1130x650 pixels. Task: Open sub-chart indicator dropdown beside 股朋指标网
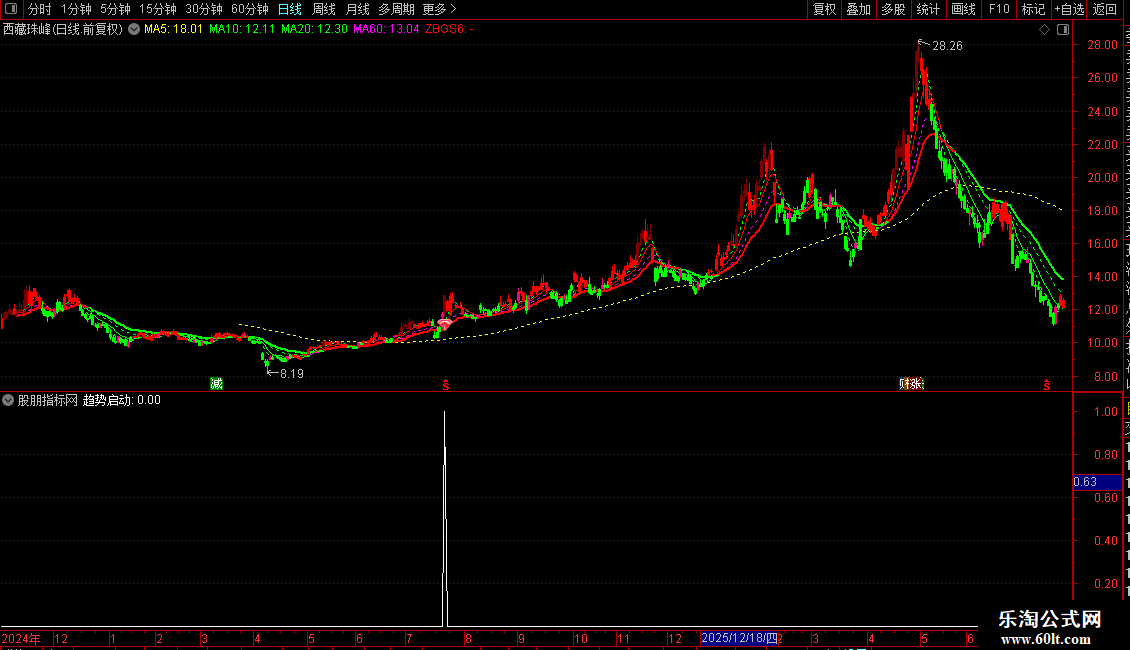click(8, 400)
